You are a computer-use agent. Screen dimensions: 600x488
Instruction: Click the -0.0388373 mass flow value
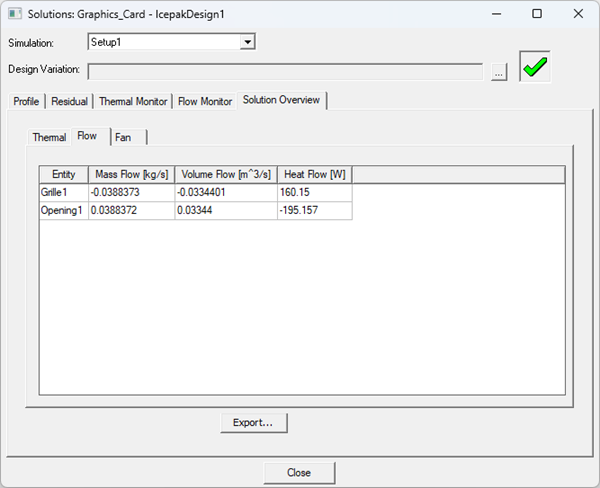(132, 192)
